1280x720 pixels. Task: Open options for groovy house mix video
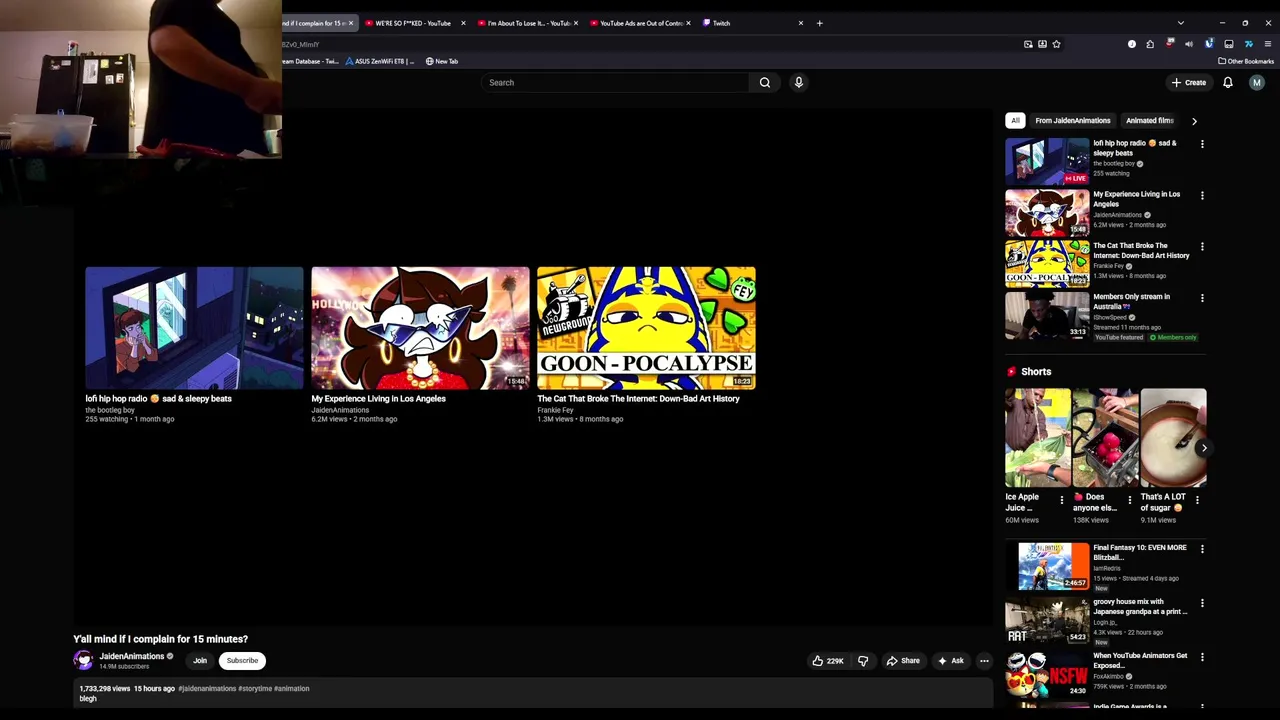(1202, 602)
